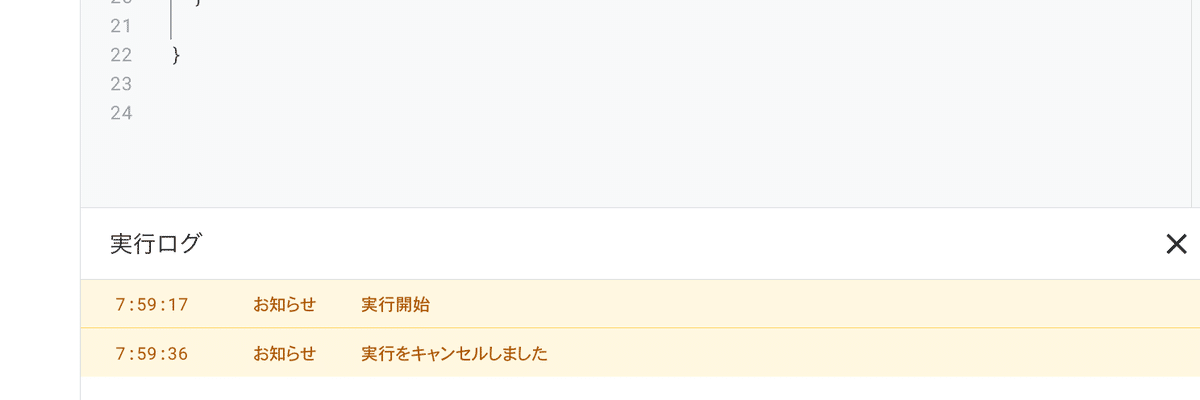
Task: Click blank area below the log entries
Action: click(x=640, y=389)
